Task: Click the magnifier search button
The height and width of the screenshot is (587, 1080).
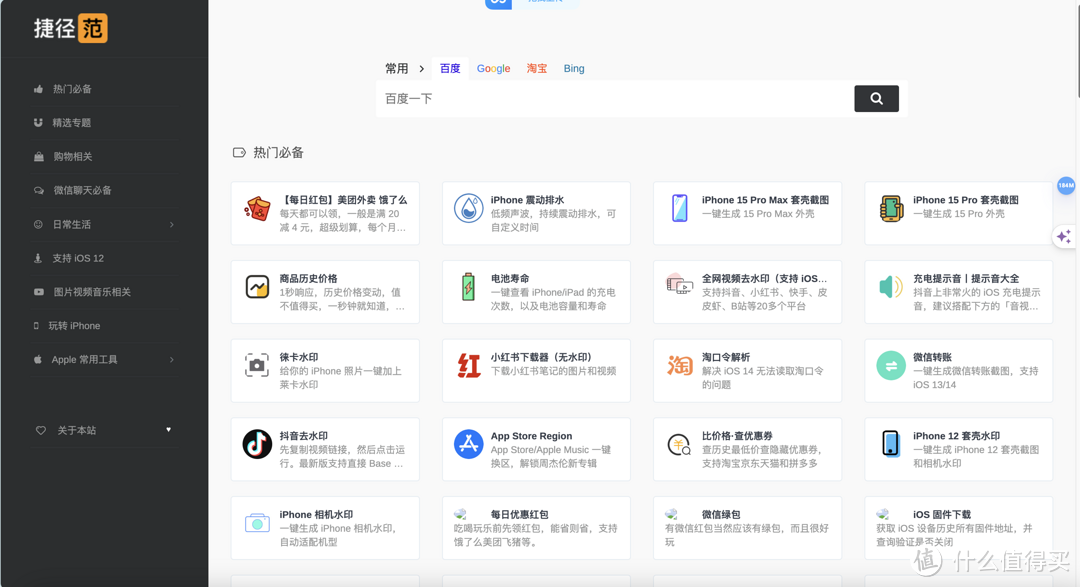Action: coord(876,99)
